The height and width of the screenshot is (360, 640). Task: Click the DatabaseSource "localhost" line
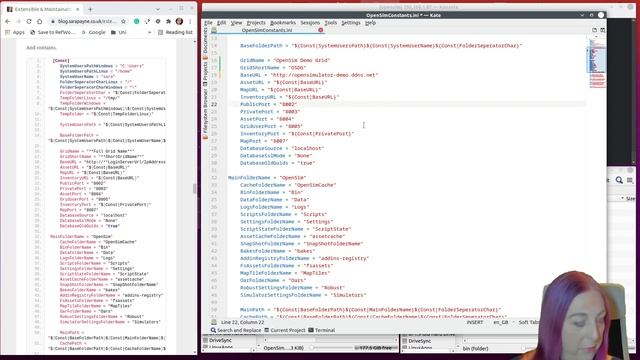pyautogui.click(x=282, y=148)
